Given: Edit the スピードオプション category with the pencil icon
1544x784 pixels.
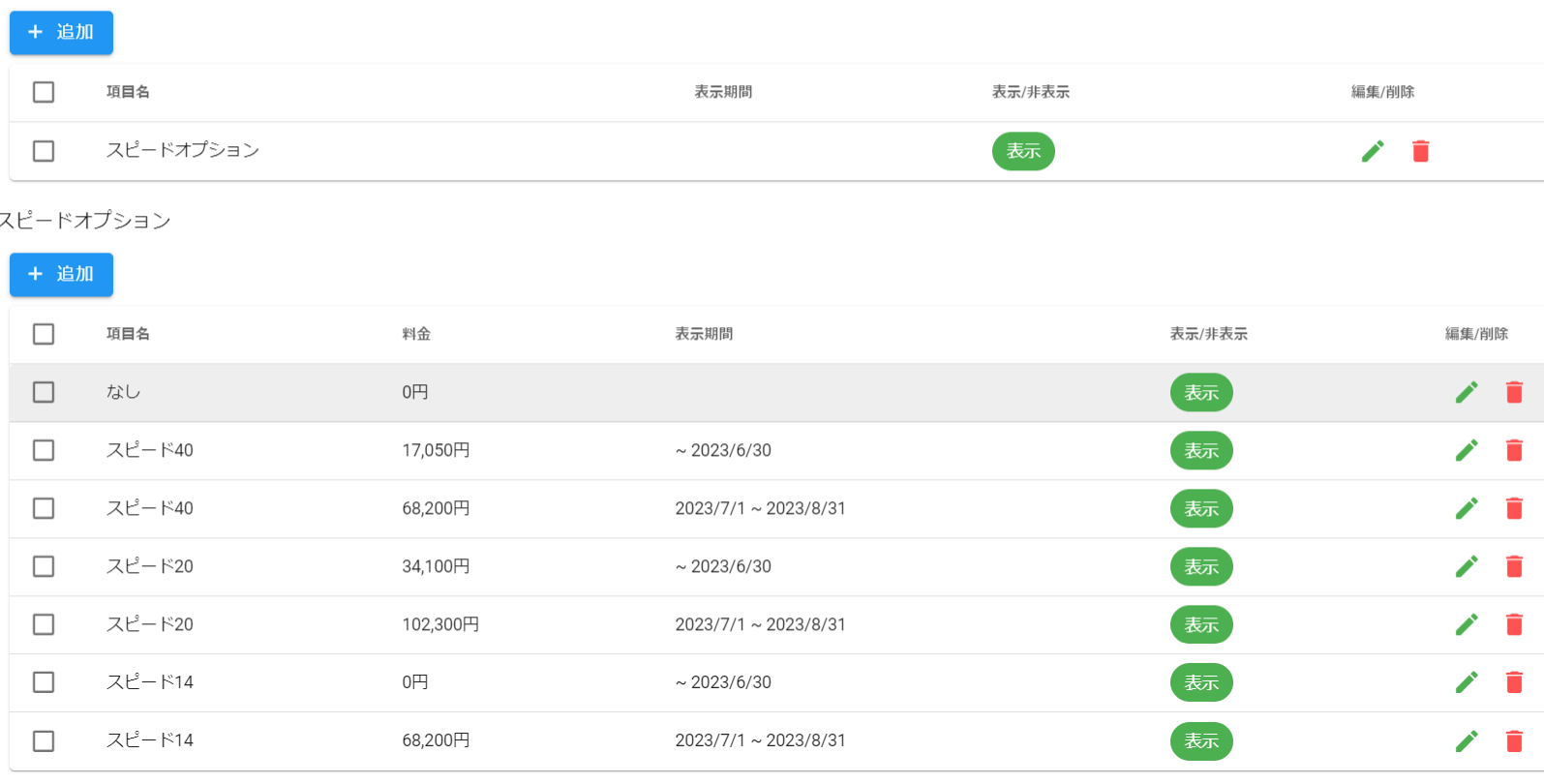Looking at the screenshot, I should point(1373,151).
